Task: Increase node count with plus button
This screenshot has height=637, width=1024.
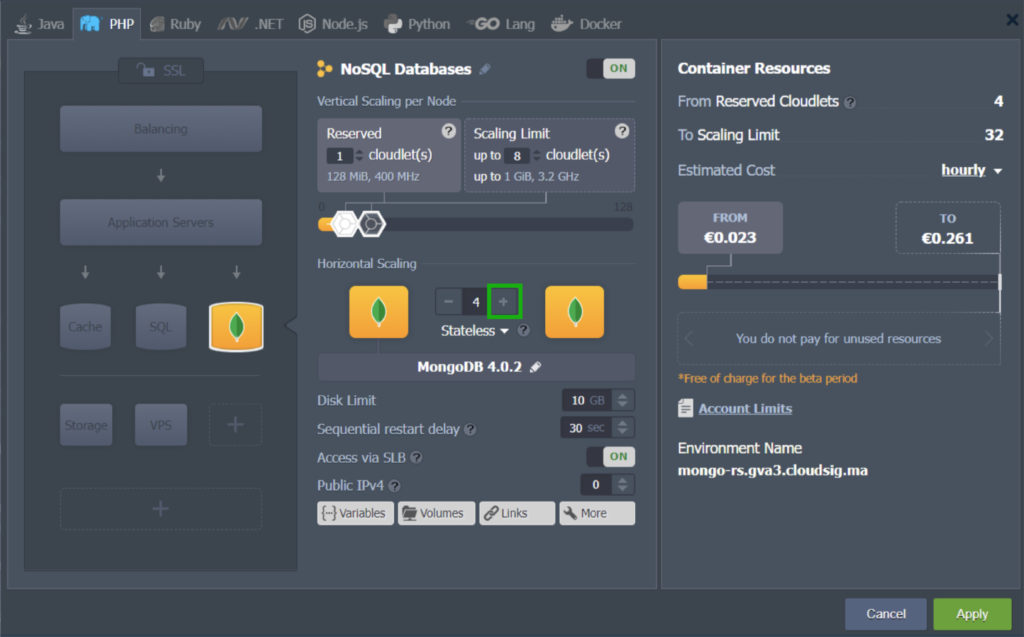Action: 504,302
